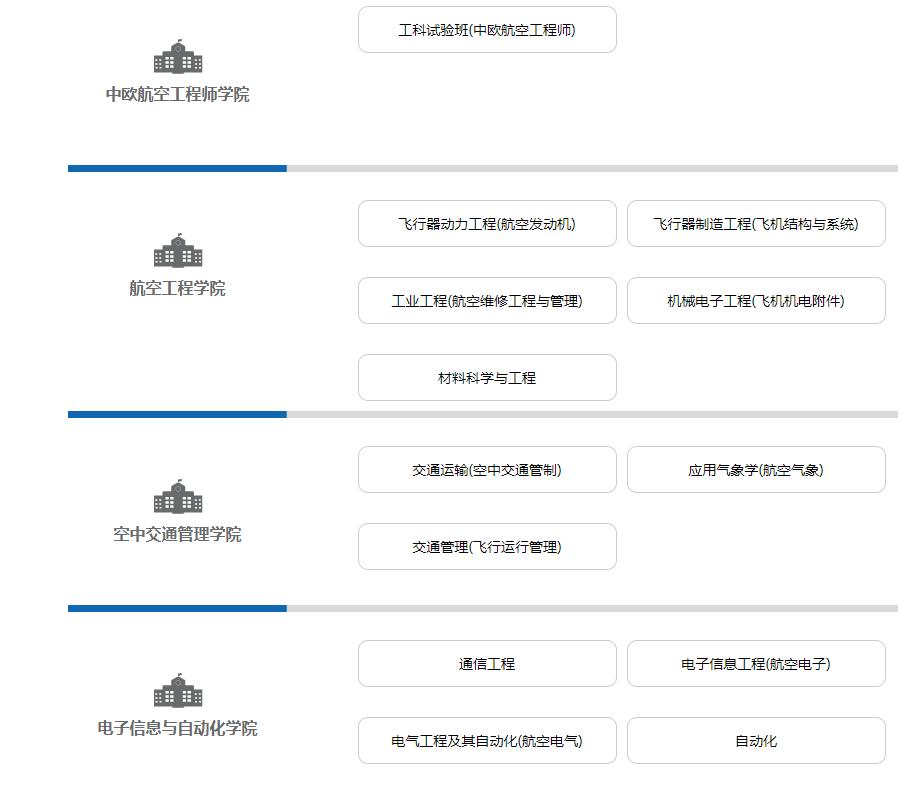Viewport: 902px width, 786px height.
Task: Open the 应用气象学(航空气象) major
Action: (x=756, y=469)
